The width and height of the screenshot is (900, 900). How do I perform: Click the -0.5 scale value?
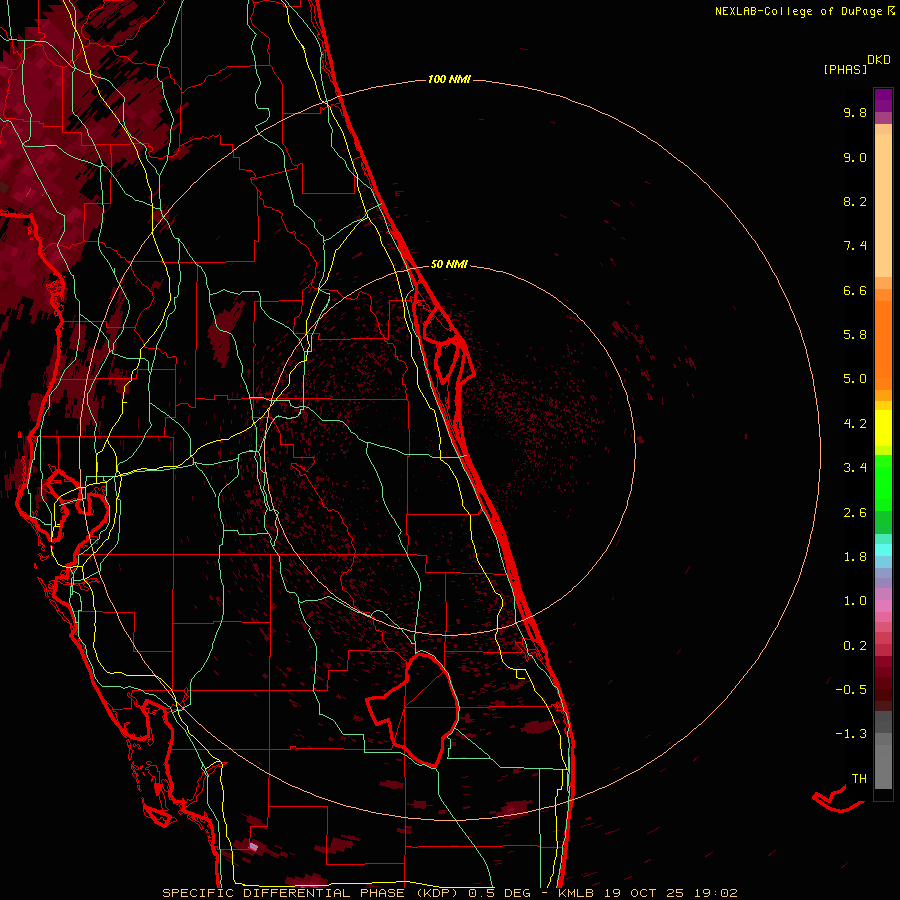[x=851, y=690]
